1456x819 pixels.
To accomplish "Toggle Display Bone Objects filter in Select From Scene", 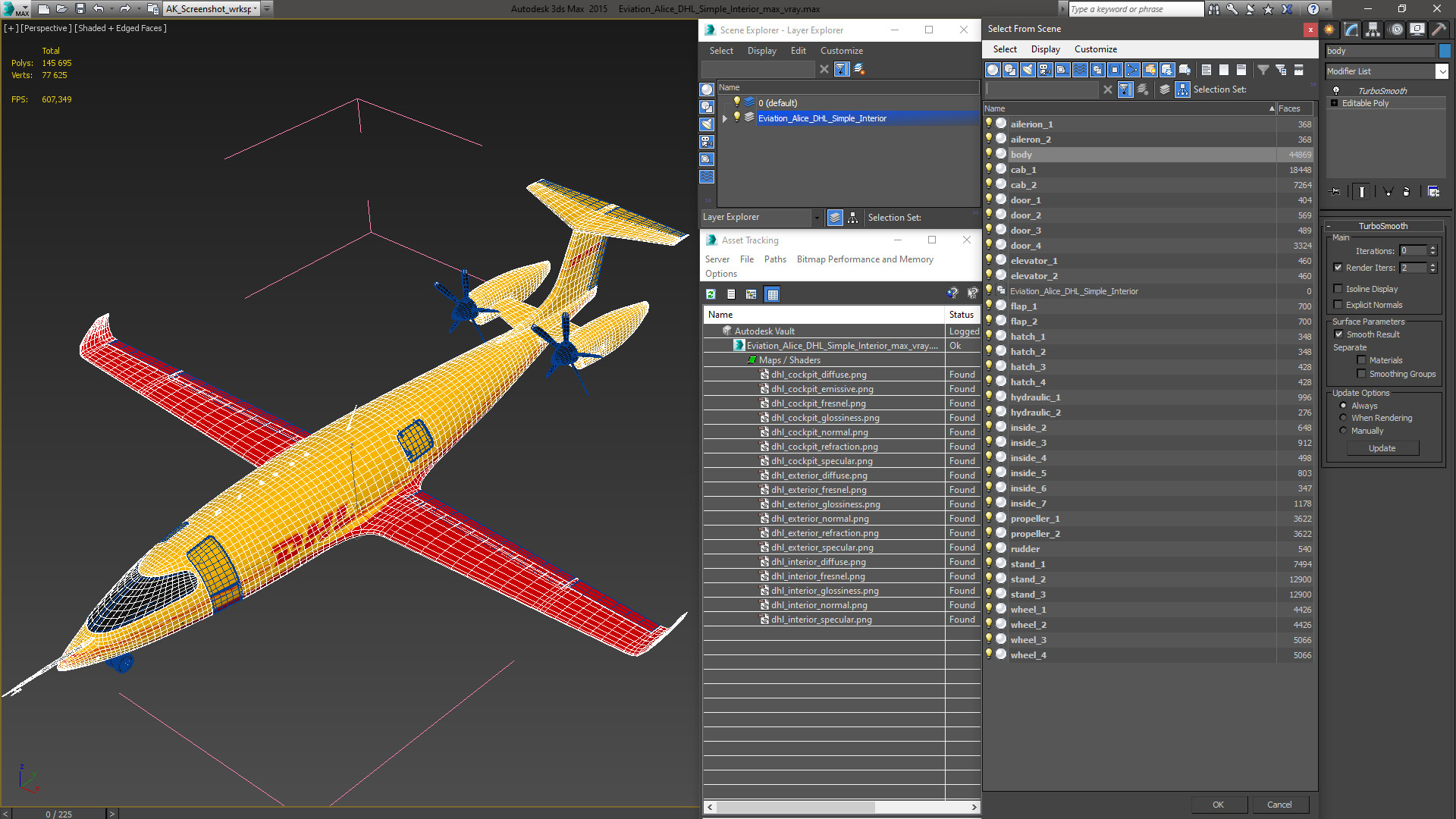I will (x=1132, y=70).
